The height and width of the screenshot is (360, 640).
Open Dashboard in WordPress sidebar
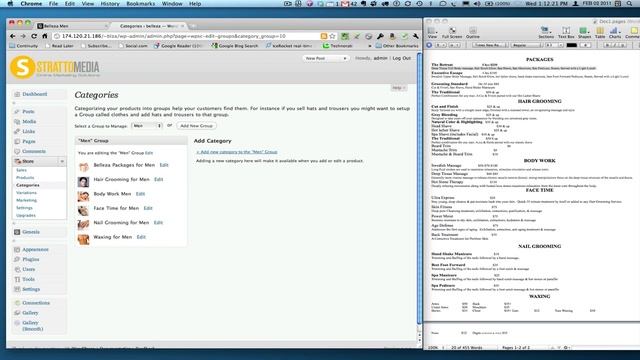pyautogui.click(x=35, y=94)
